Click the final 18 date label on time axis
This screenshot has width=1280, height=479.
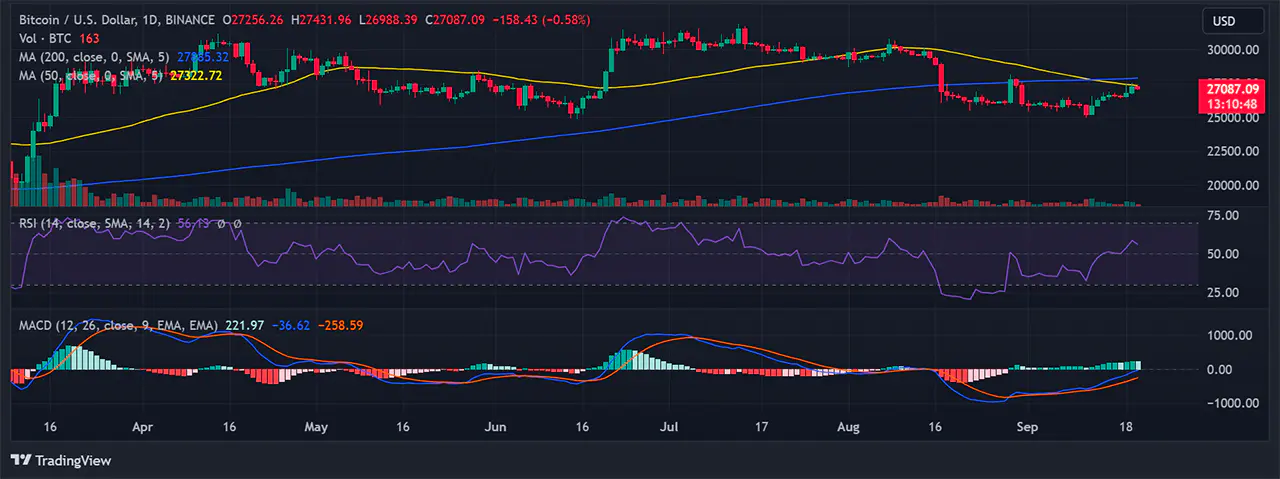point(1127,426)
